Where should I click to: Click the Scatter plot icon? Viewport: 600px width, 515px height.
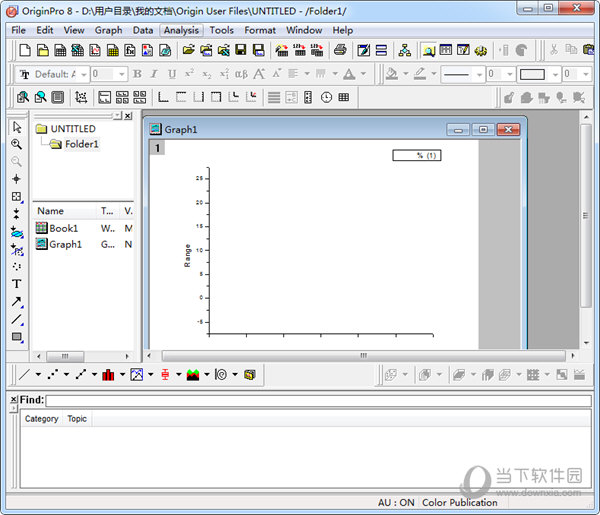[x=53, y=374]
